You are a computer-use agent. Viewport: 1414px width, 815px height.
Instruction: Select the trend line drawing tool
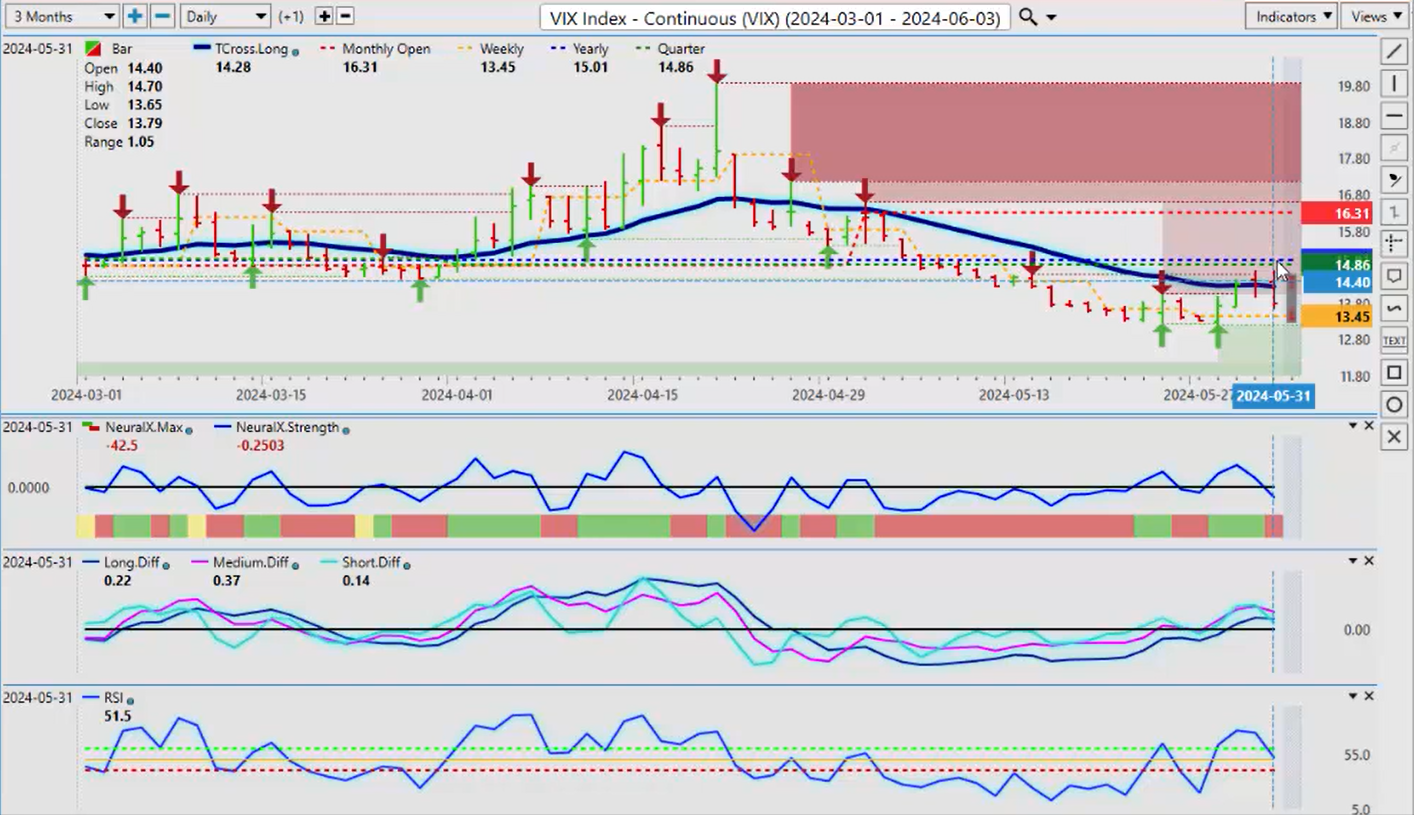tap(1394, 51)
